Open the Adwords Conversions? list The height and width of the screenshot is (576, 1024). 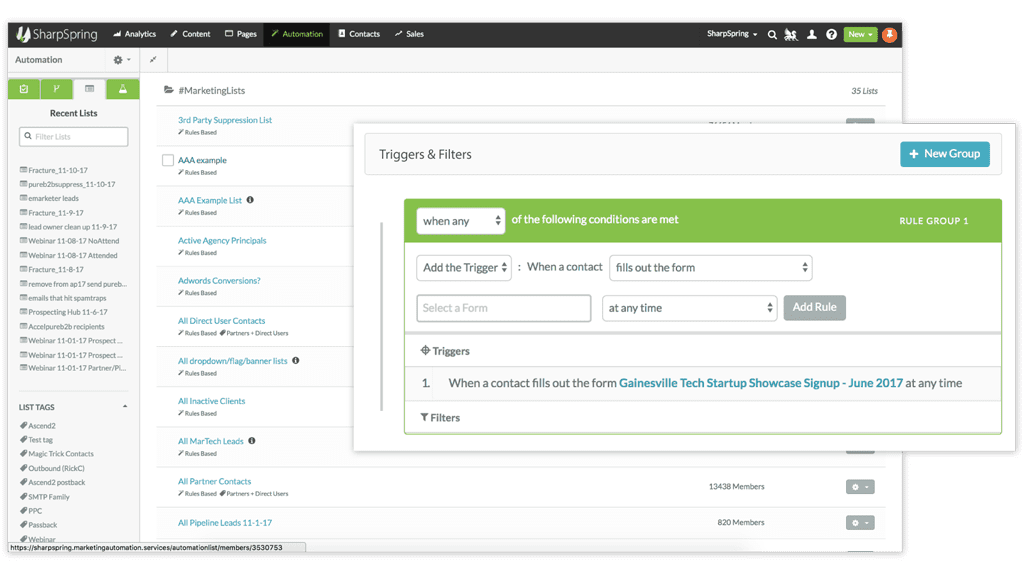(219, 281)
